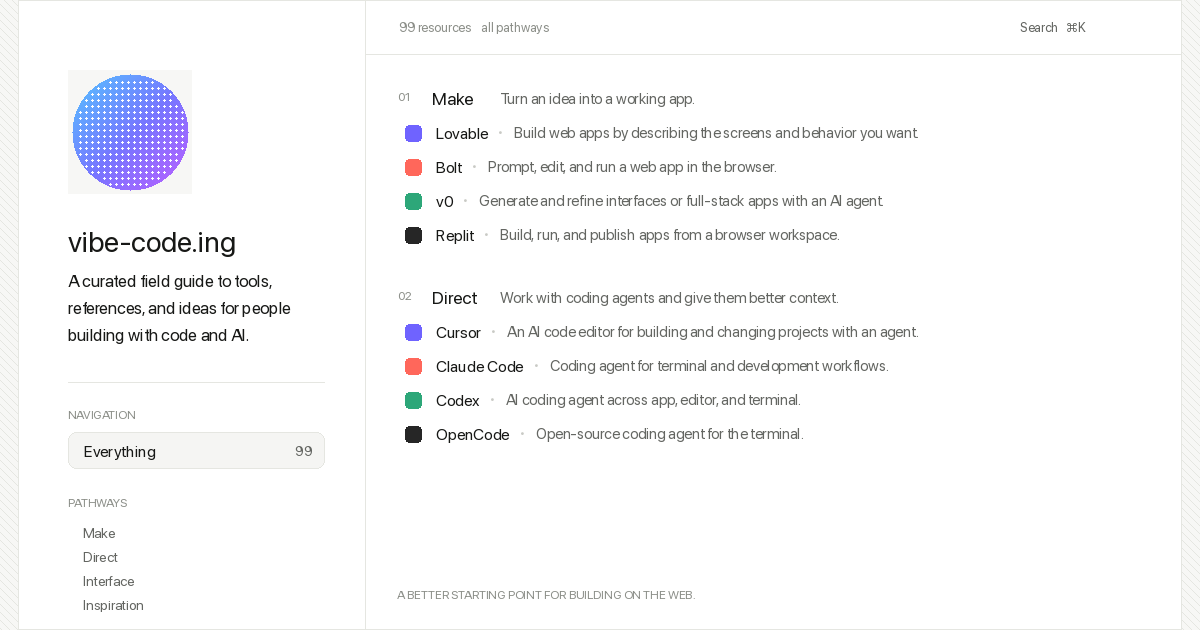Open the OpenCode resource link

(473, 434)
